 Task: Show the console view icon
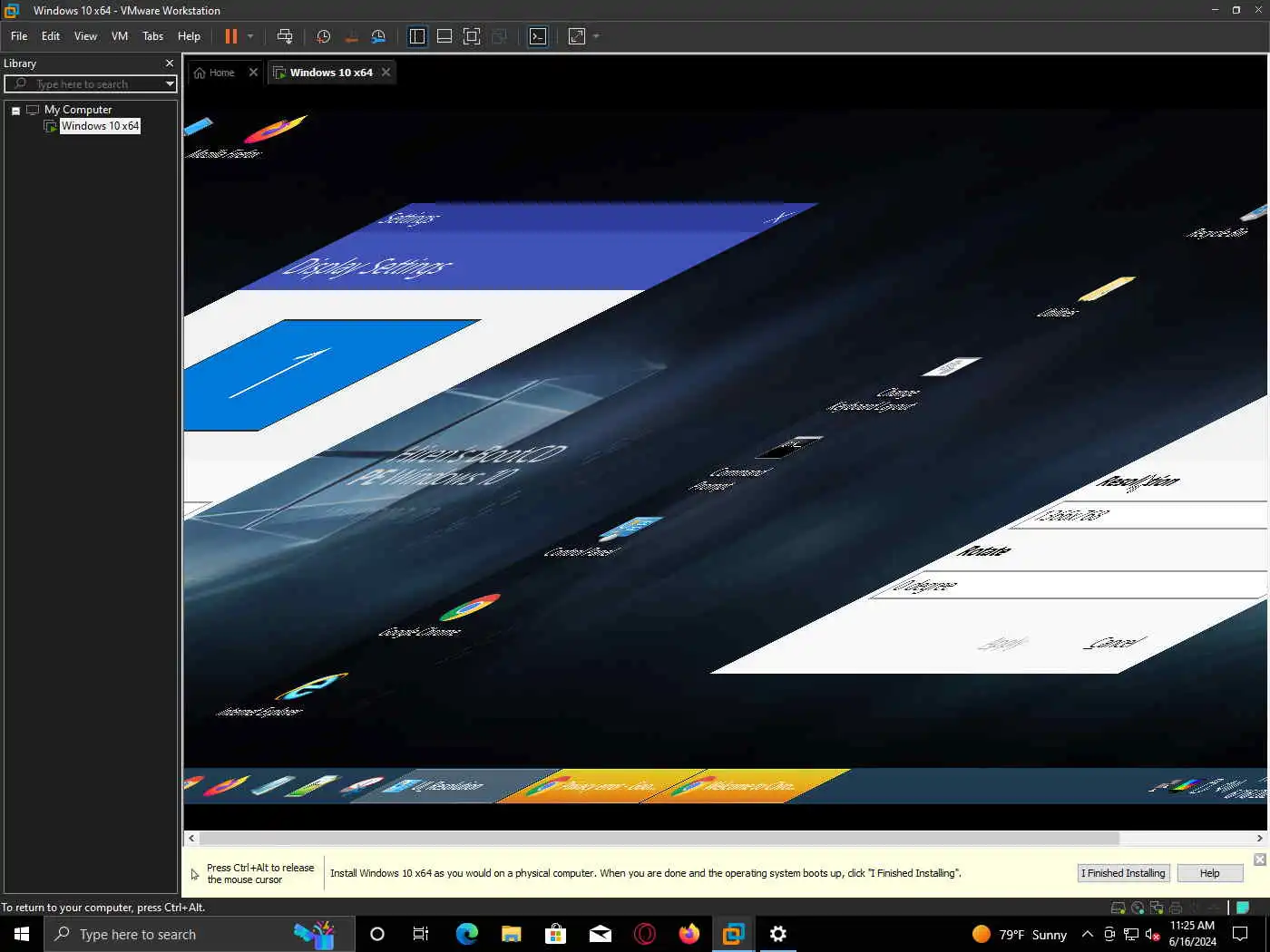(x=538, y=36)
